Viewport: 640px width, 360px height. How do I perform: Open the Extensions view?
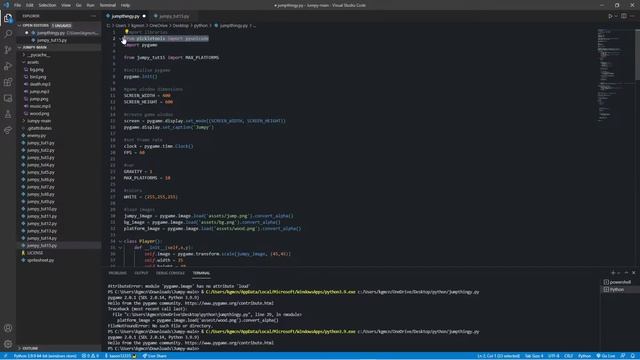point(8,82)
